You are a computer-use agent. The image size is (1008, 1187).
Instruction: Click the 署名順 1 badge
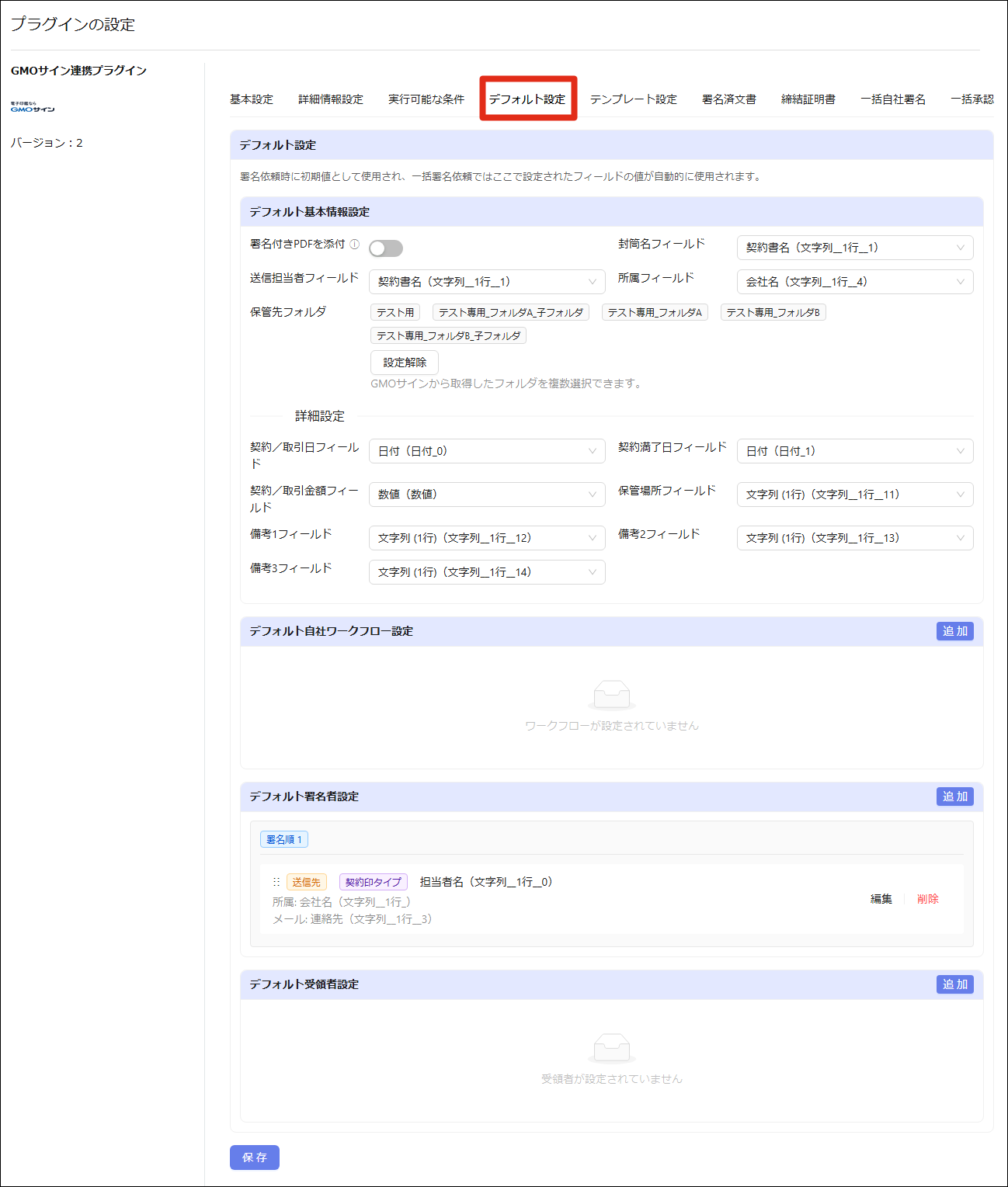coord(284,839)
